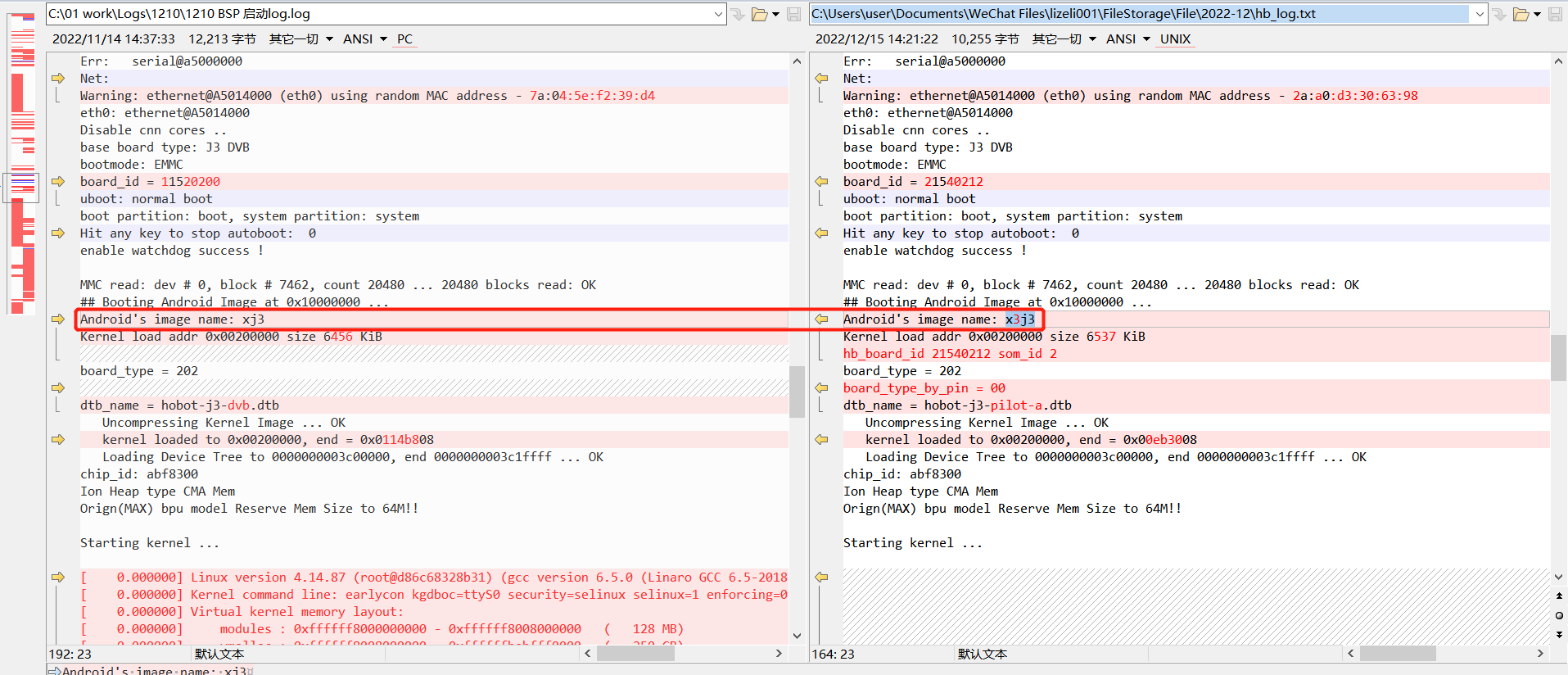
Task: Copy board_id line to right using arrow
Action: [58, 181]
